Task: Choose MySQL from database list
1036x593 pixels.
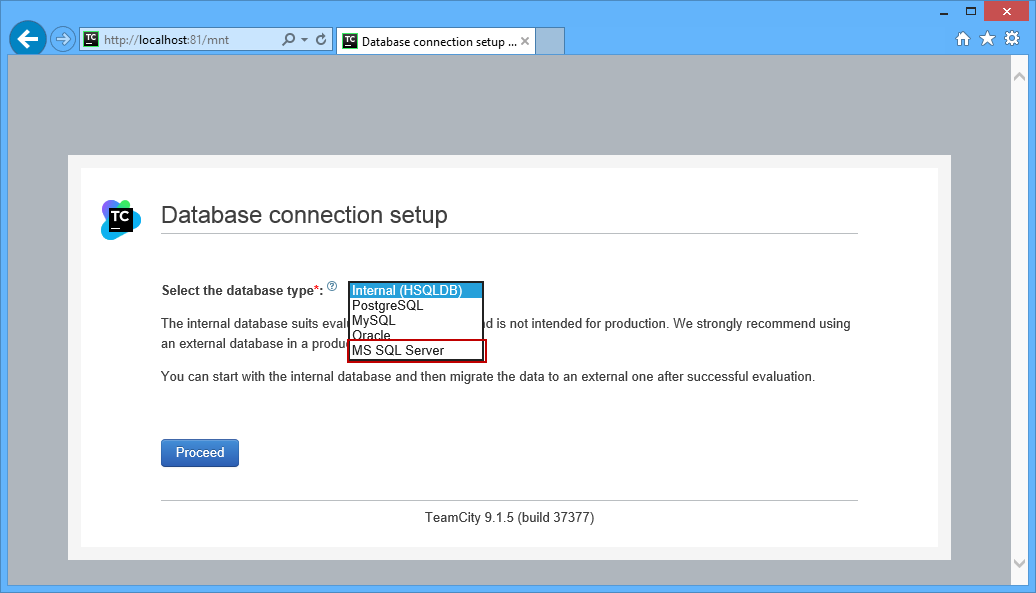Action: tap(416, 320)
